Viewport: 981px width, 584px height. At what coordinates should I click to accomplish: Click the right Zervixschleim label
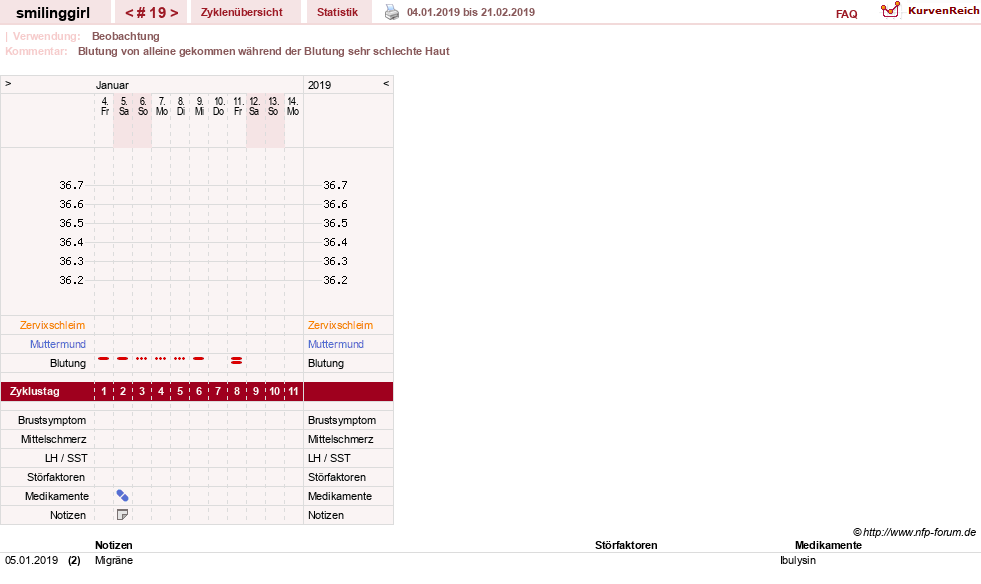(x=340, y=325)
